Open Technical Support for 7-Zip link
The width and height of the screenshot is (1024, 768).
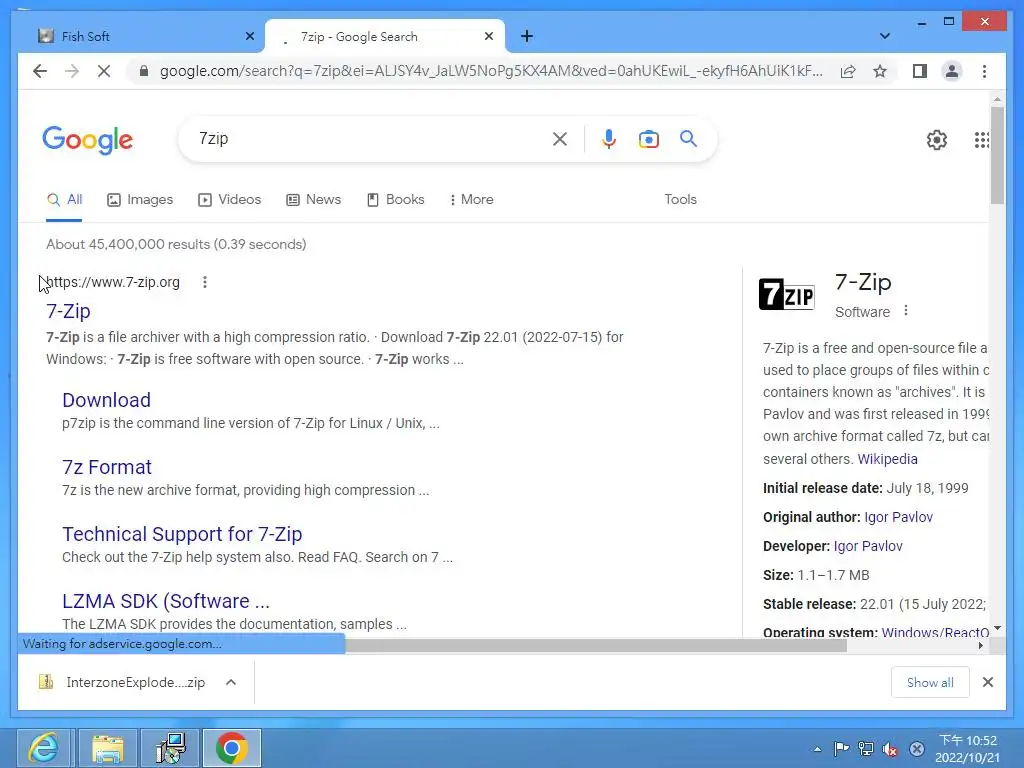click(182, 534)
